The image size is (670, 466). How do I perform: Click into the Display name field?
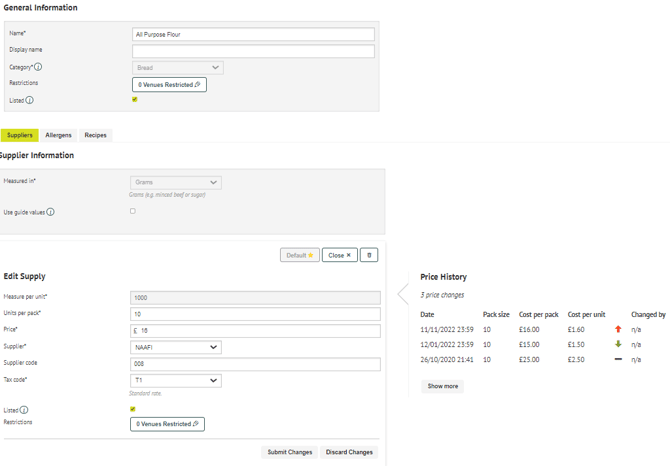tap(253, 51)
